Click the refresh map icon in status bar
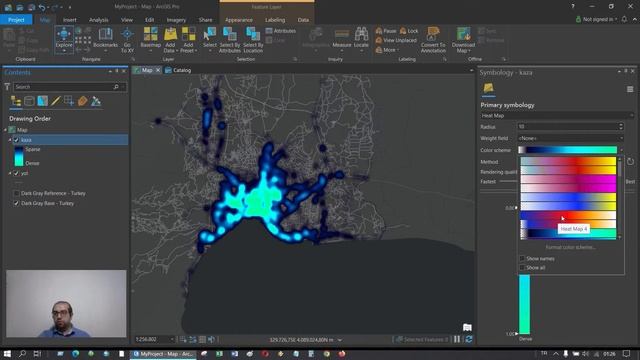Image resolution: width=640 pixels, height=360 pixels. pyautogui.click(x=469, y=339)
